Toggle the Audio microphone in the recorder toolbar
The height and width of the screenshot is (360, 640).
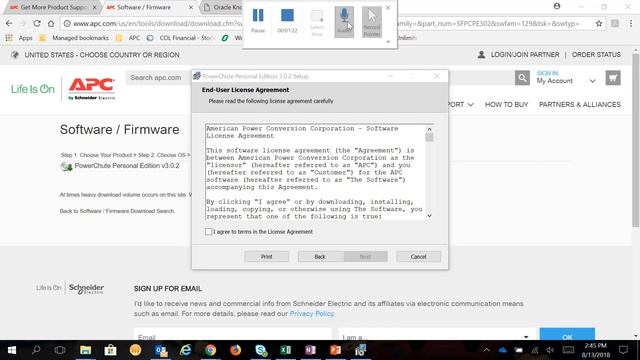point(344,22)
